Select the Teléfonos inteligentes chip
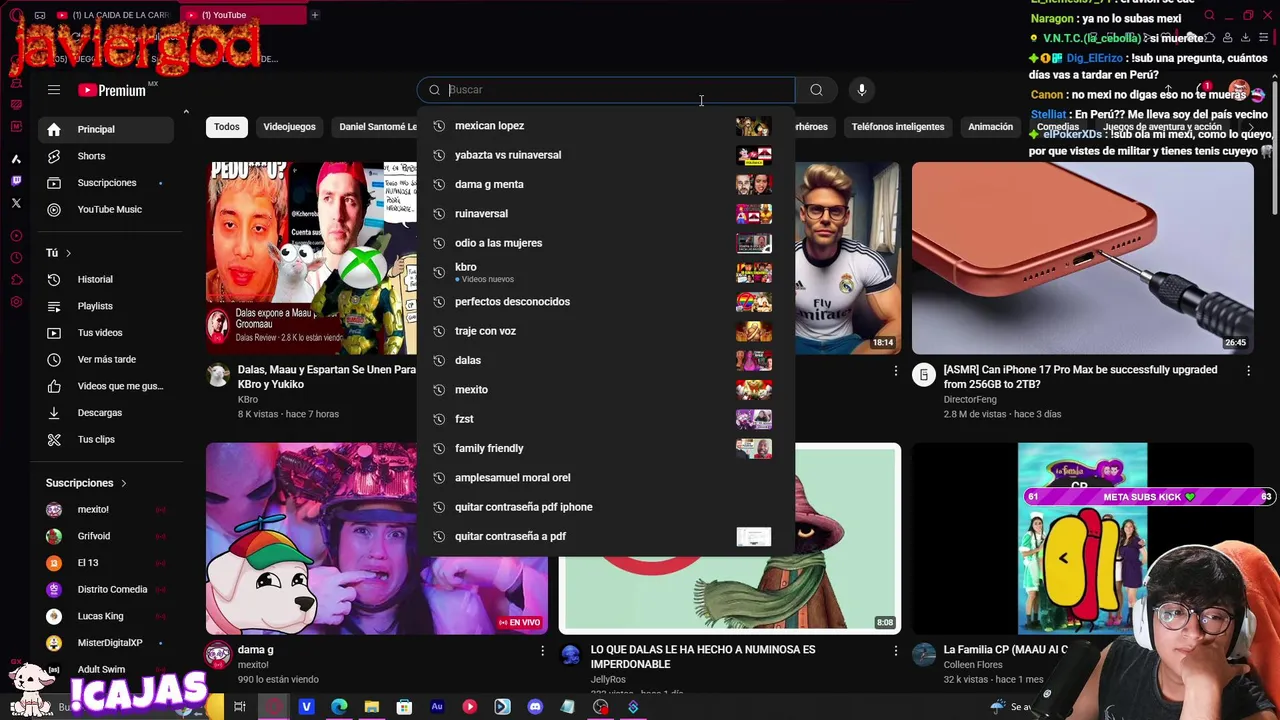The width and height of the screenshot is (1280, 720). (x=898, y=127)
